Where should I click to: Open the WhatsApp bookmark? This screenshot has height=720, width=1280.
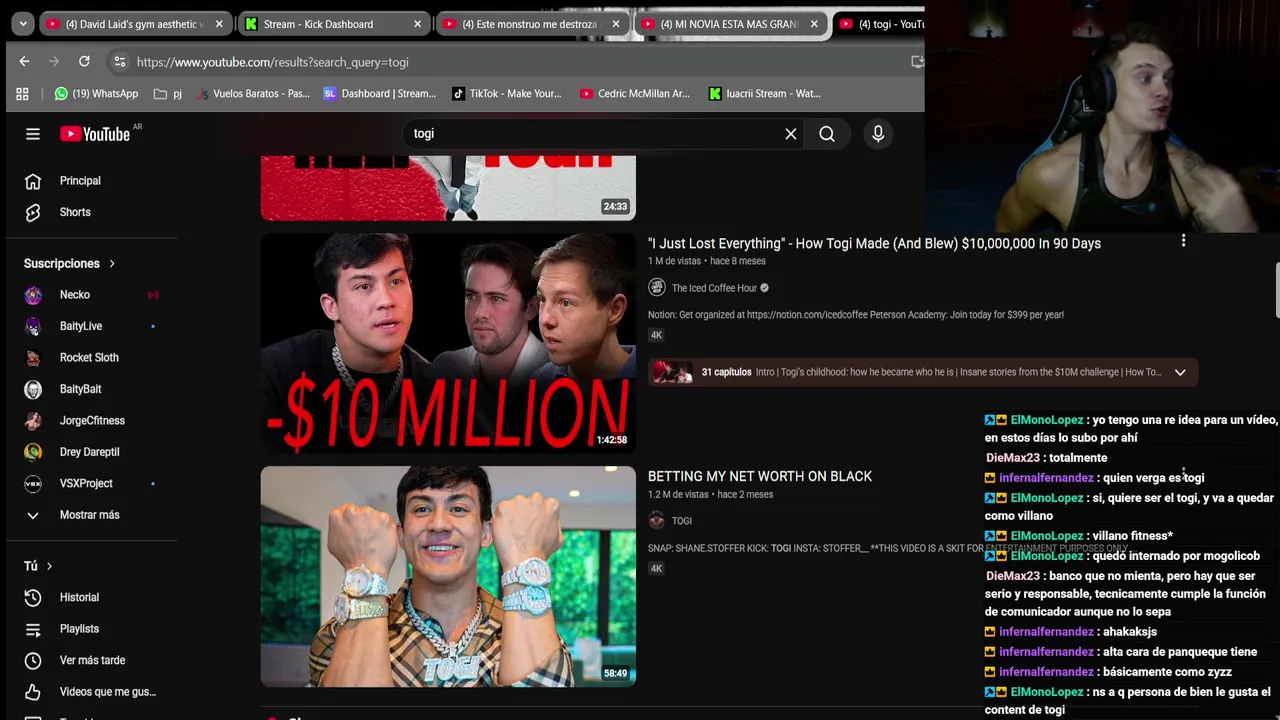(x=96, y=94)
